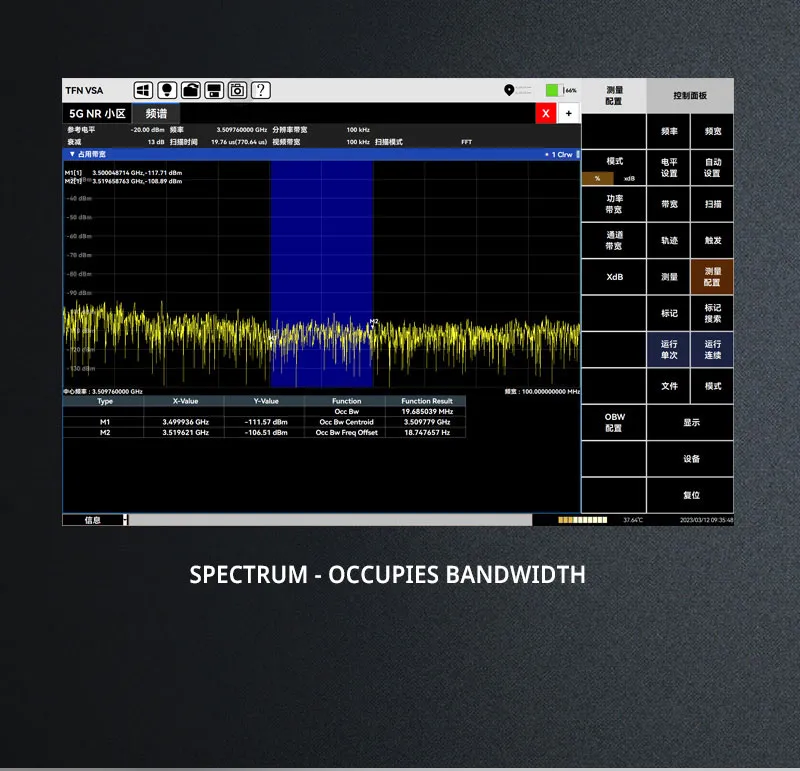Click the segmented progress bar in status bar
This screenshot has width=800, height=771.
click(x=582, y=520)
